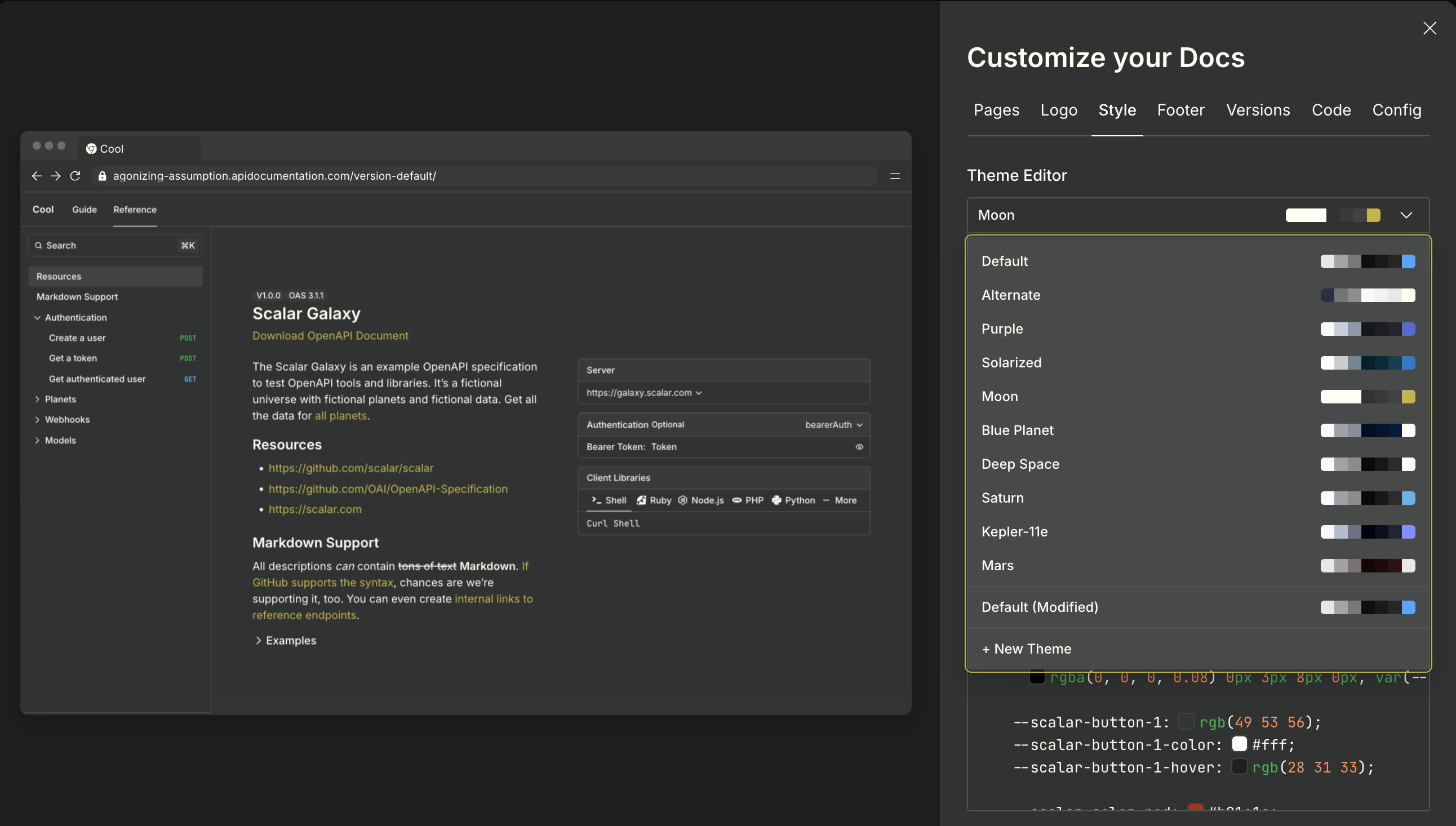Click the browser back arrow icon
The image size is (1456, 826).
point(37,176)
